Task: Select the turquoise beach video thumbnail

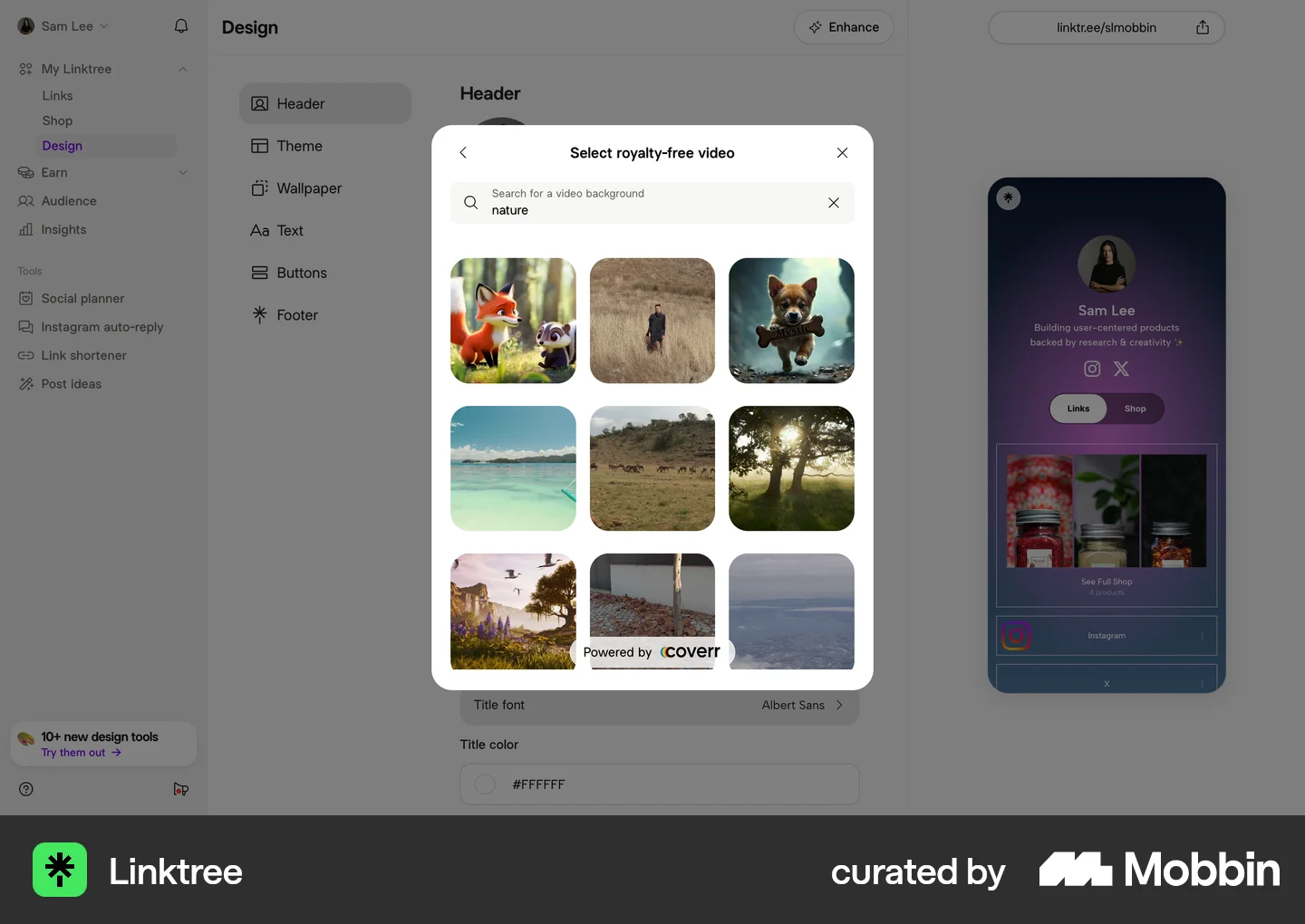Action: (x=513, y=468)
